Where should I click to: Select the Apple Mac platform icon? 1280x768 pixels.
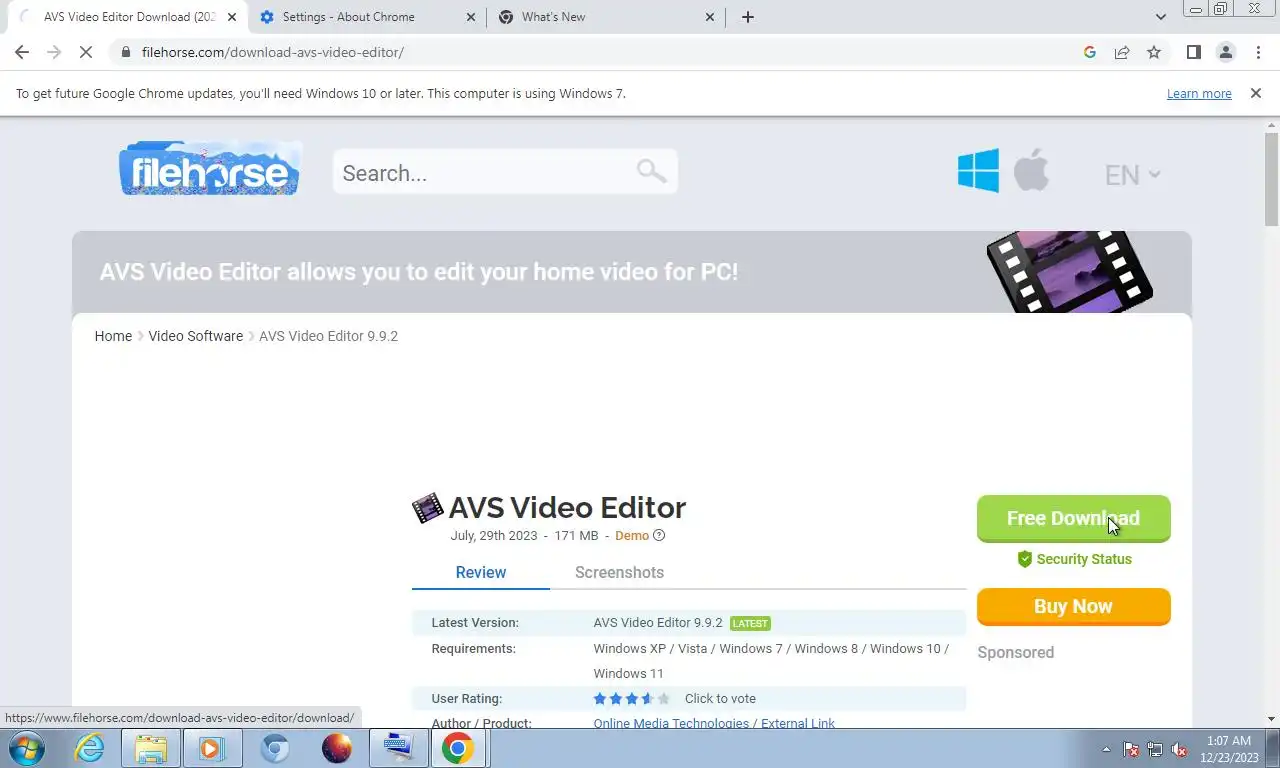click(x=1031, y=170)
